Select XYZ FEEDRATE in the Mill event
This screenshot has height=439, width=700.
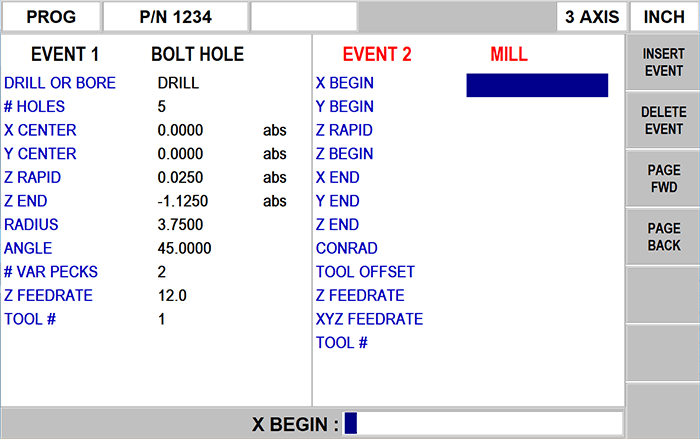click(369, 320)
